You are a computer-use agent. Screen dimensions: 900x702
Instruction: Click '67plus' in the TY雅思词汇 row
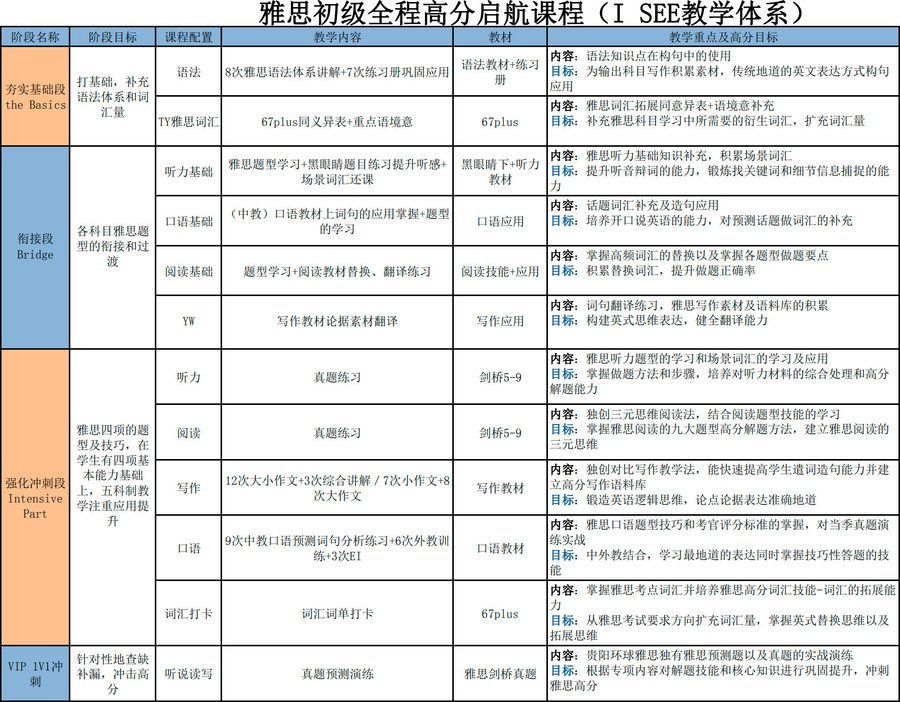pos(500,121)
